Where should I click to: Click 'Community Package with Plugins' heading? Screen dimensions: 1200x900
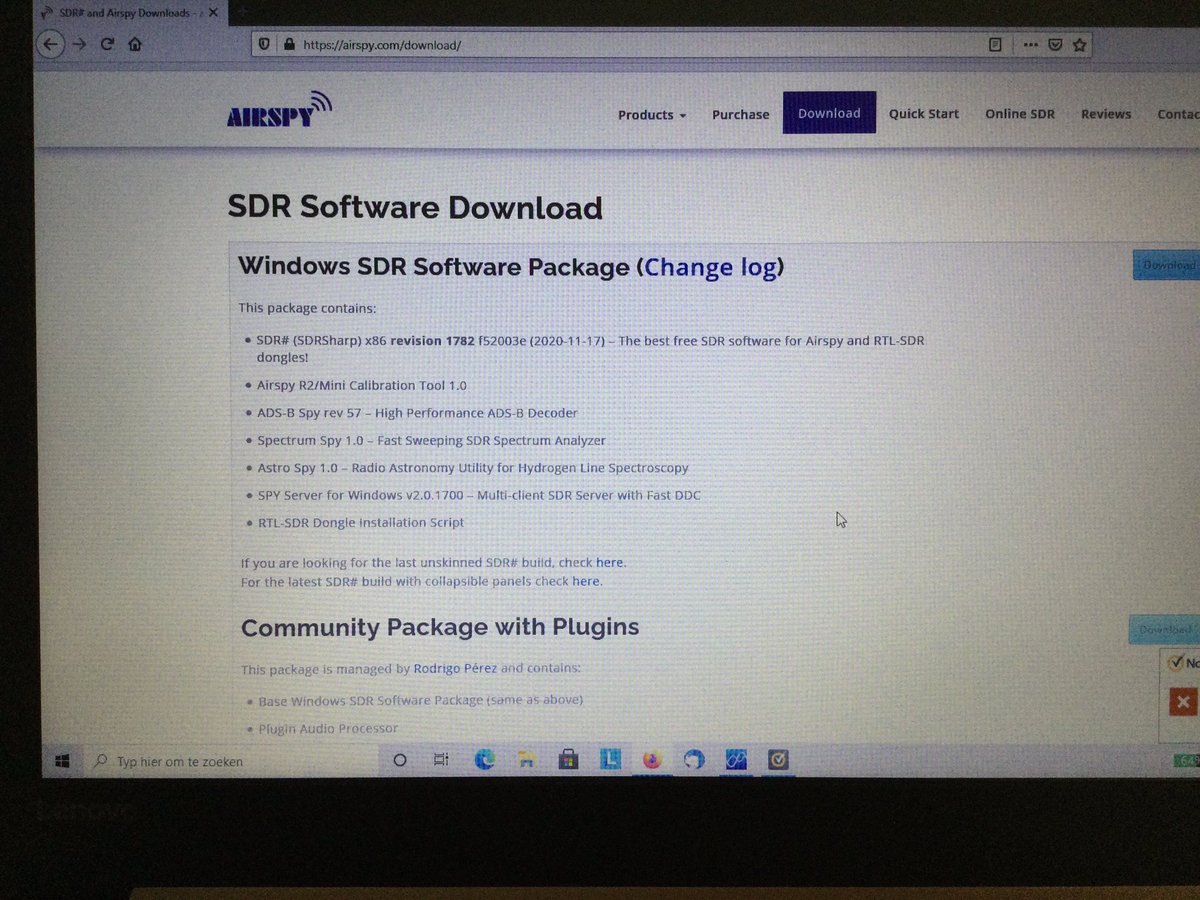pyautogui.click(x=440, y=628)
